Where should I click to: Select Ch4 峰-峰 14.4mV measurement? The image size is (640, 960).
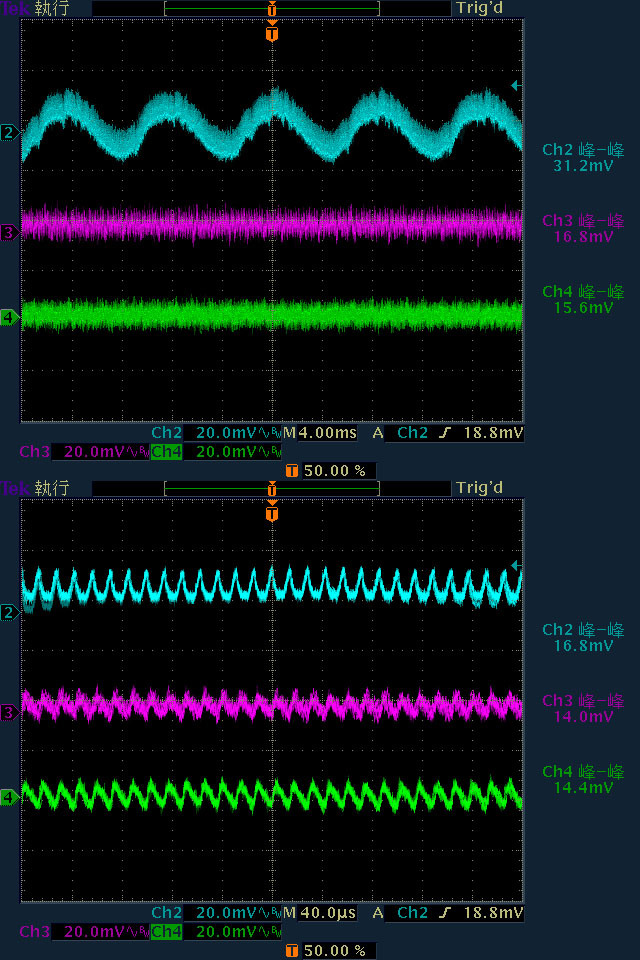click(x=583, y=780)
